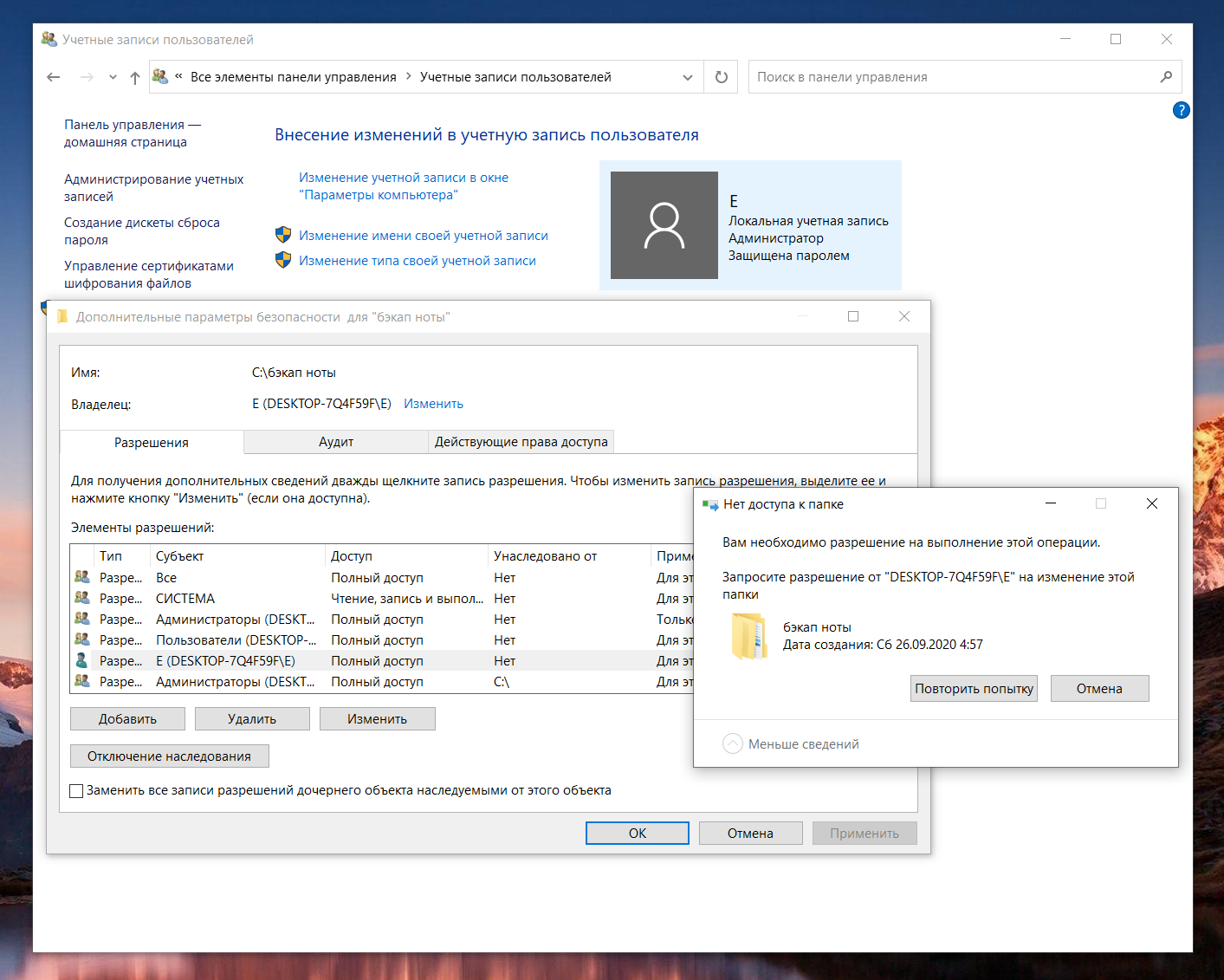The height and width of the screenshot is (980, 1224).
Task: Open account administration link
Action: (x=154, y=188)
